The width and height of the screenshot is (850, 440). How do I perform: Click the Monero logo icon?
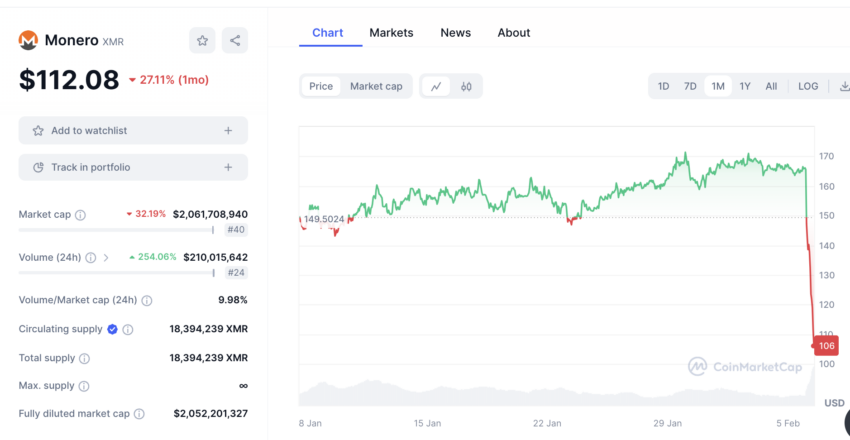point(28,40)
